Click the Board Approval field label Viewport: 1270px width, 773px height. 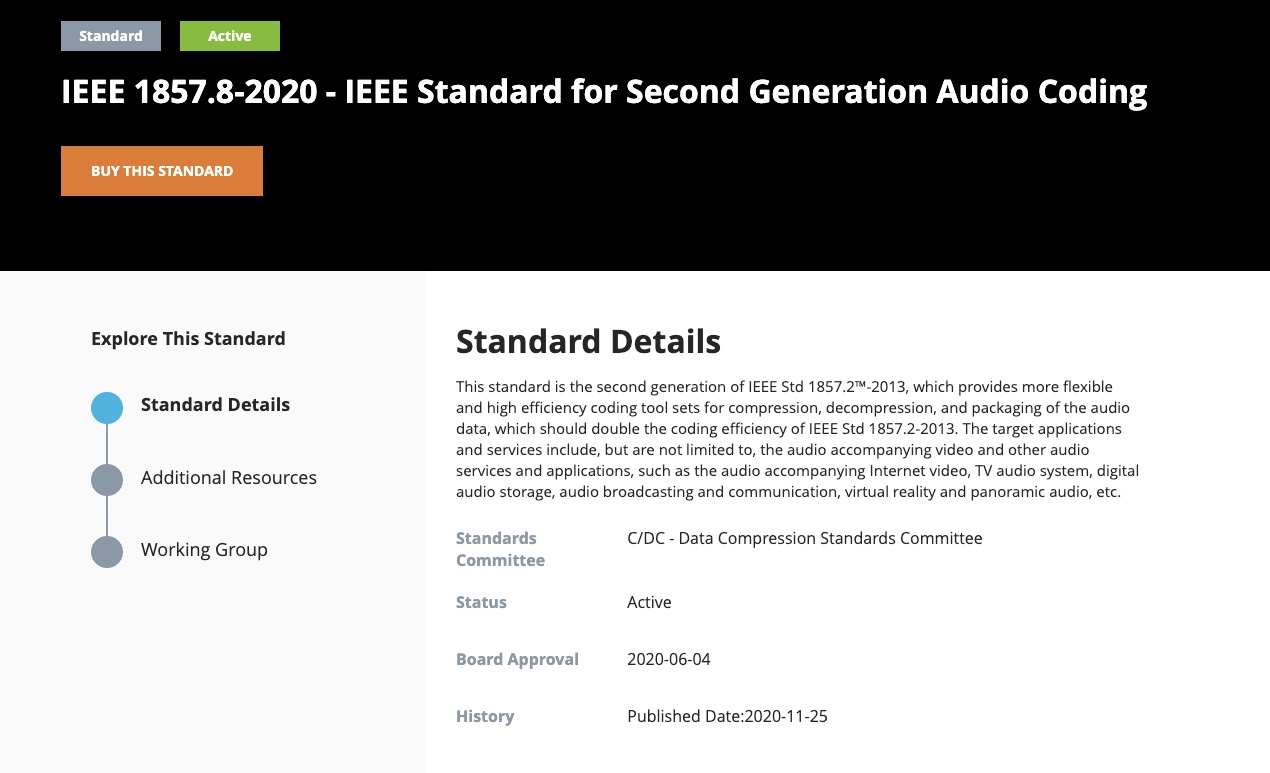tap(517, 659)
